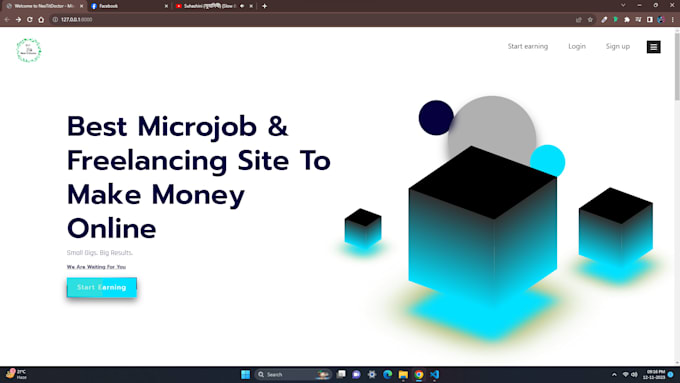Click the Sign up nav link
680x383 pixels.
click(618, 46)
